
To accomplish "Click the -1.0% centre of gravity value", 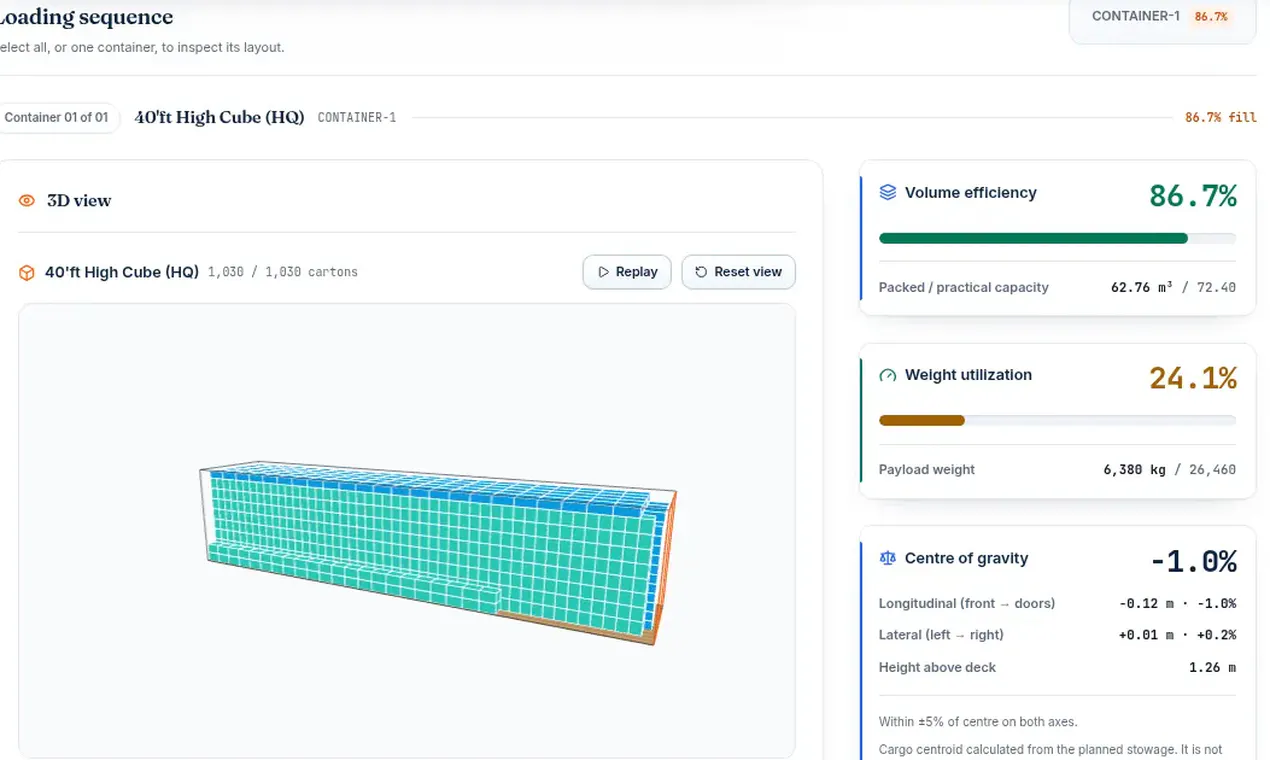I will coord(1193,562).
